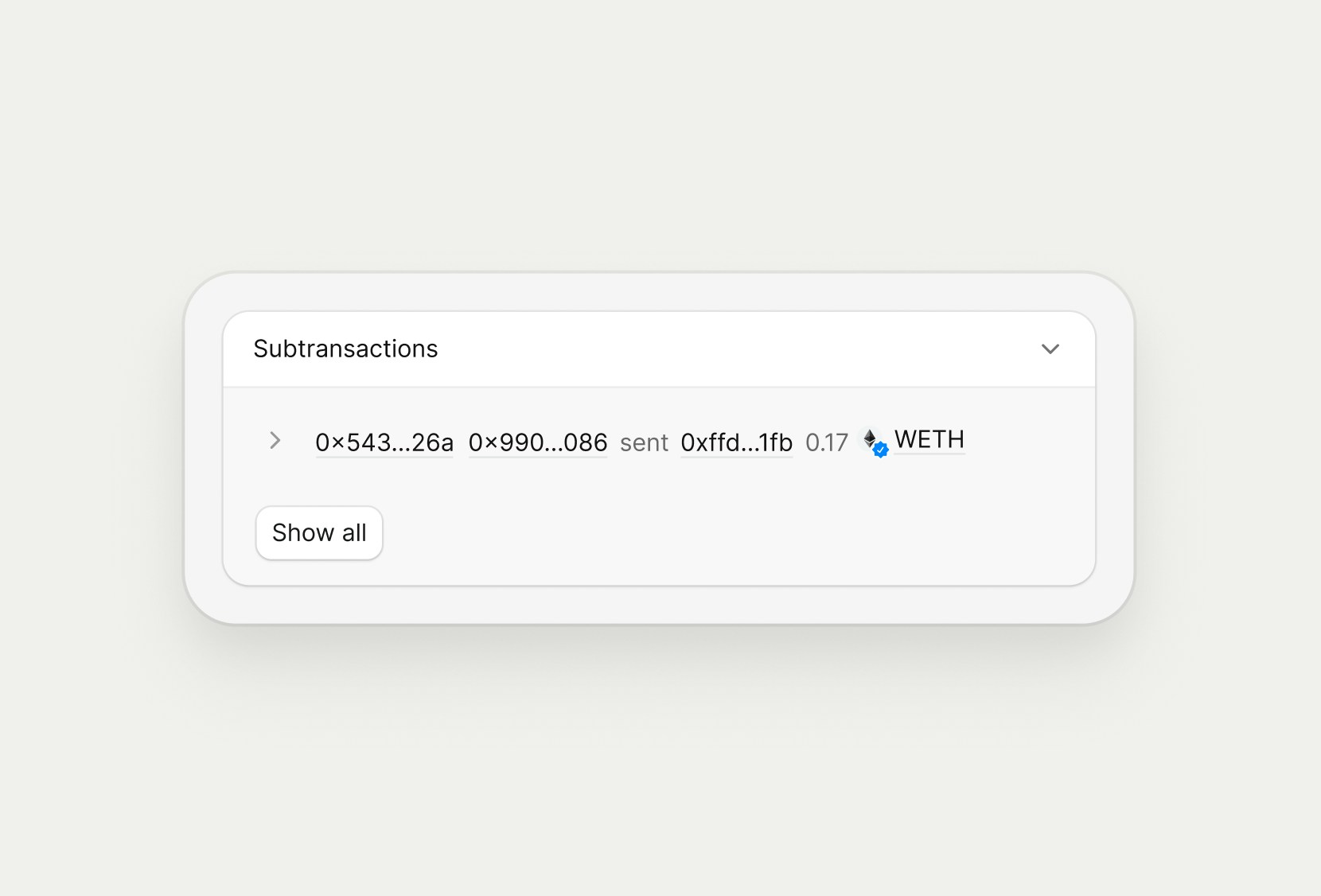This screenshot has width=1321, height=896.
Task: Open the 0xffd...1fb recipient link
Action: (x=735, y=442)
